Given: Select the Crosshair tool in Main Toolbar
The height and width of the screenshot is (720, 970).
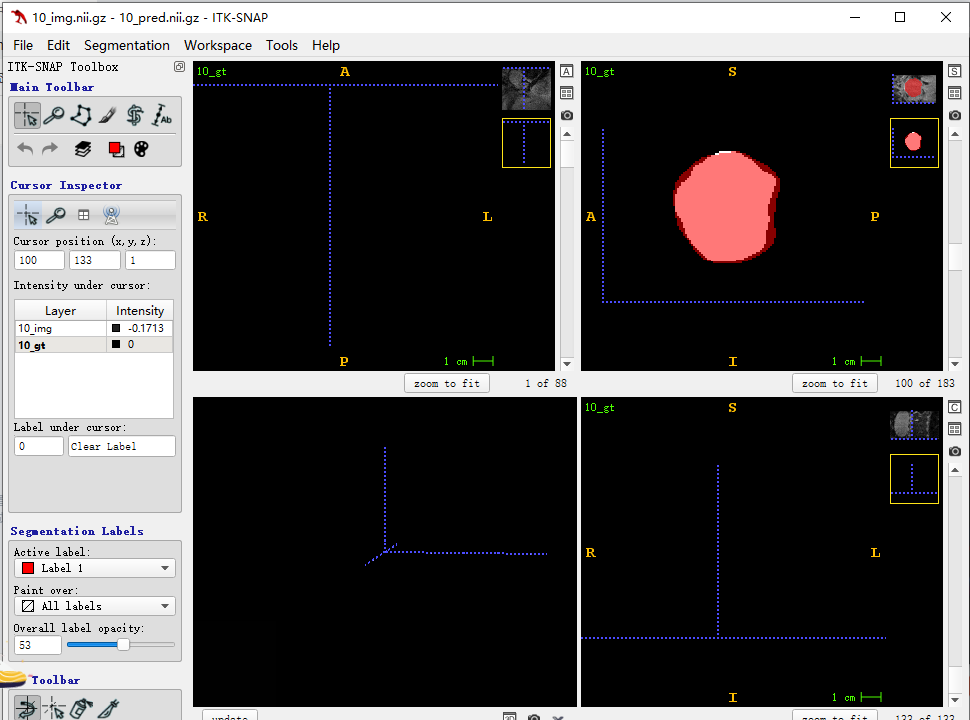Looking at the screenshot, I should pos(27,116).
